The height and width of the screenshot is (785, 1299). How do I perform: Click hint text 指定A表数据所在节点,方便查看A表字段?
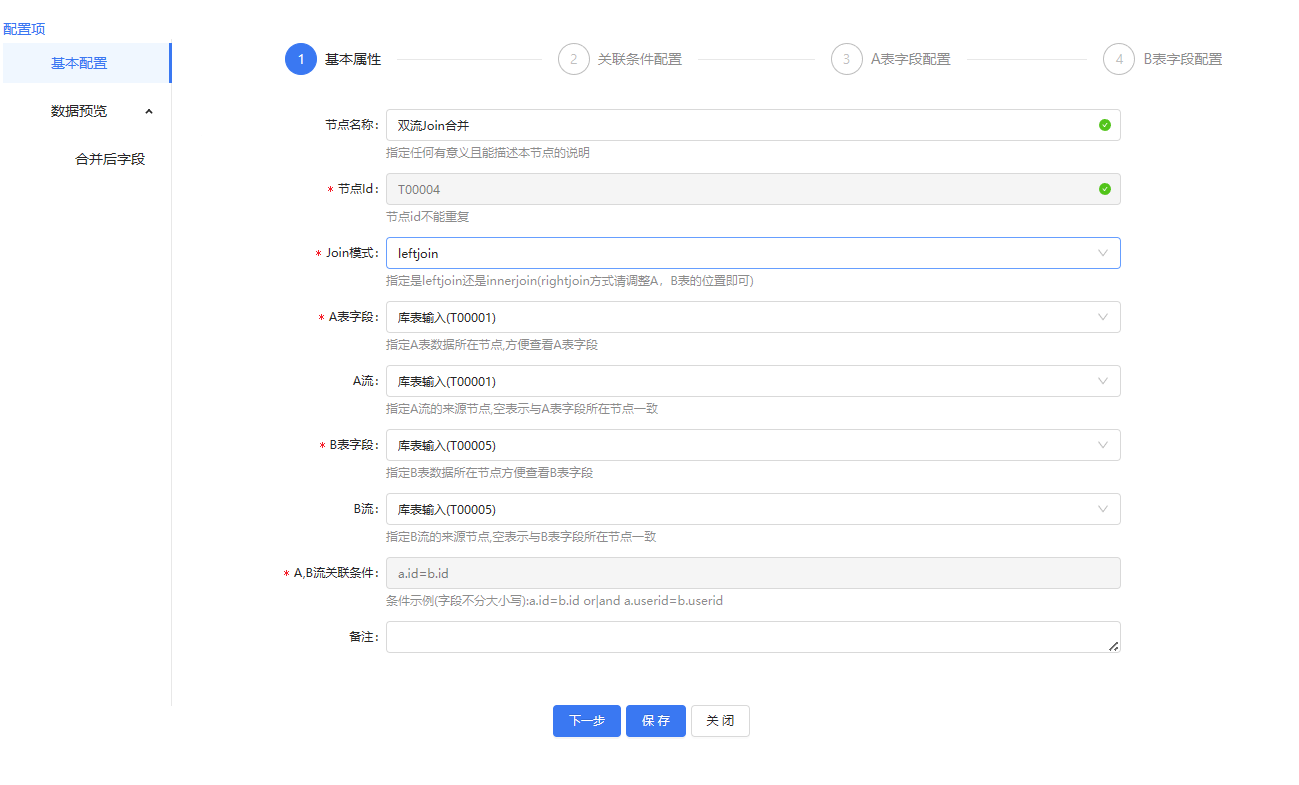point(492,345)
